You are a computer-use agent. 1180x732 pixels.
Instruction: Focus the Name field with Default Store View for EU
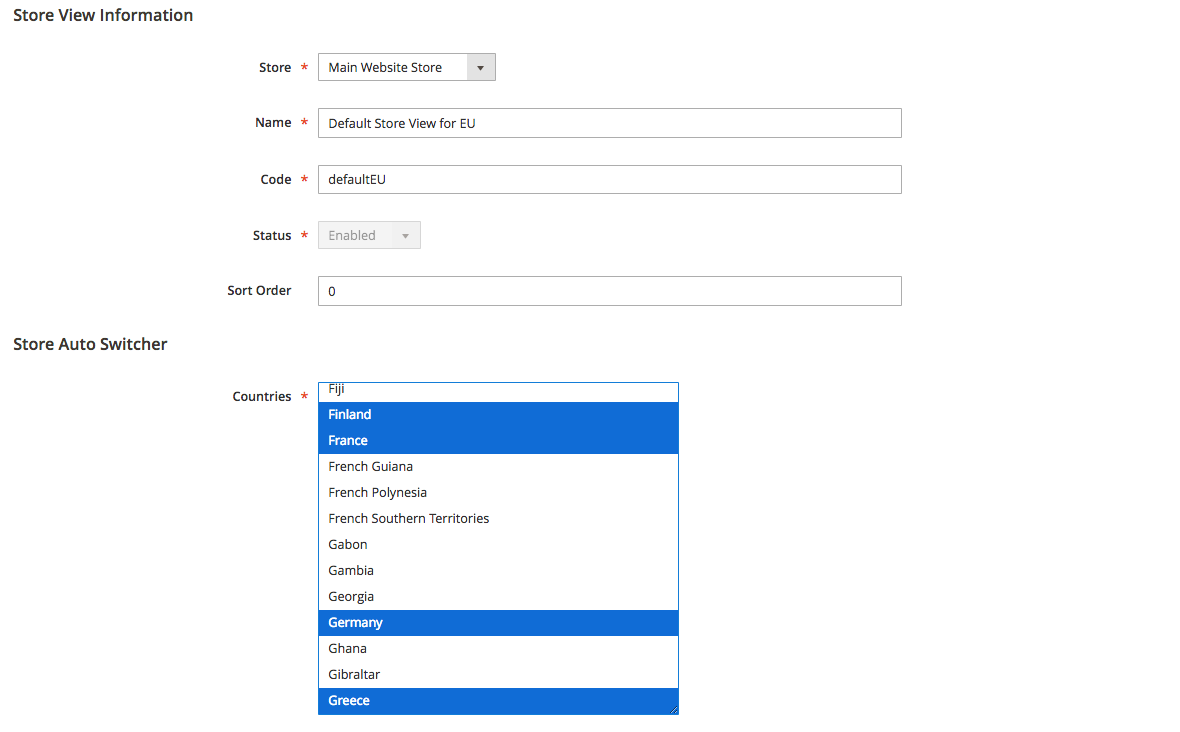coord(610,123)
